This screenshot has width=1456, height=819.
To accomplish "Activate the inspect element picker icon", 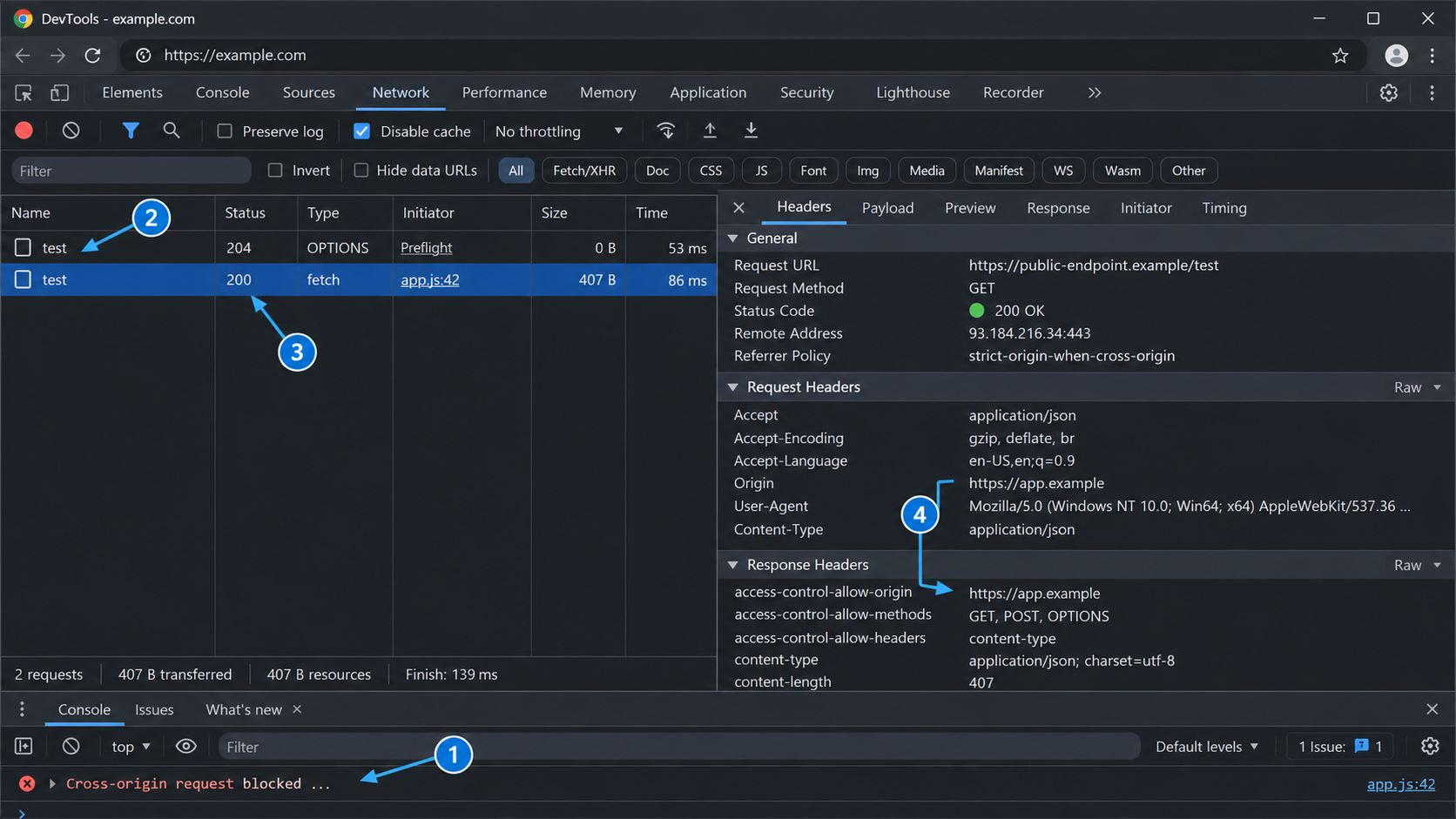I will 24,92.
